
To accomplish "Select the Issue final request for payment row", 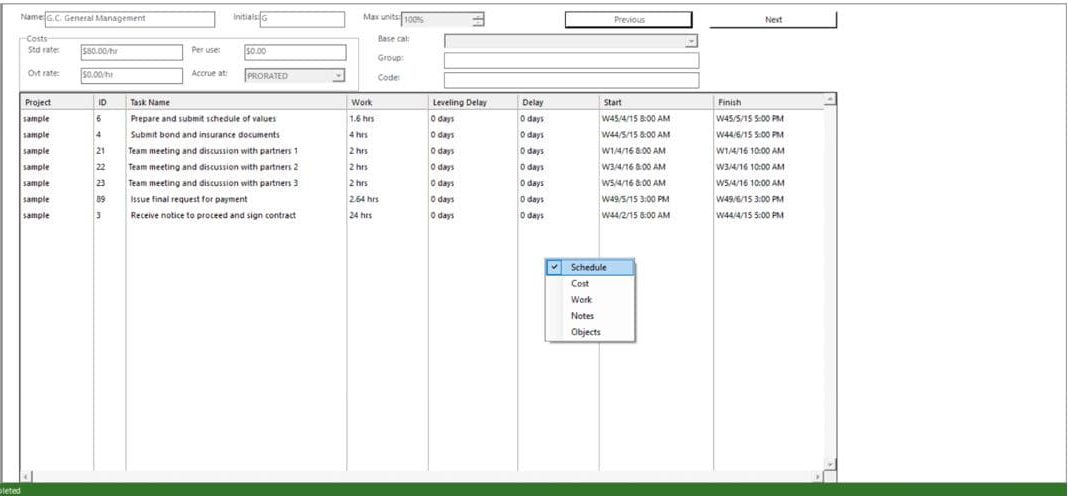I will coord(422,200).
